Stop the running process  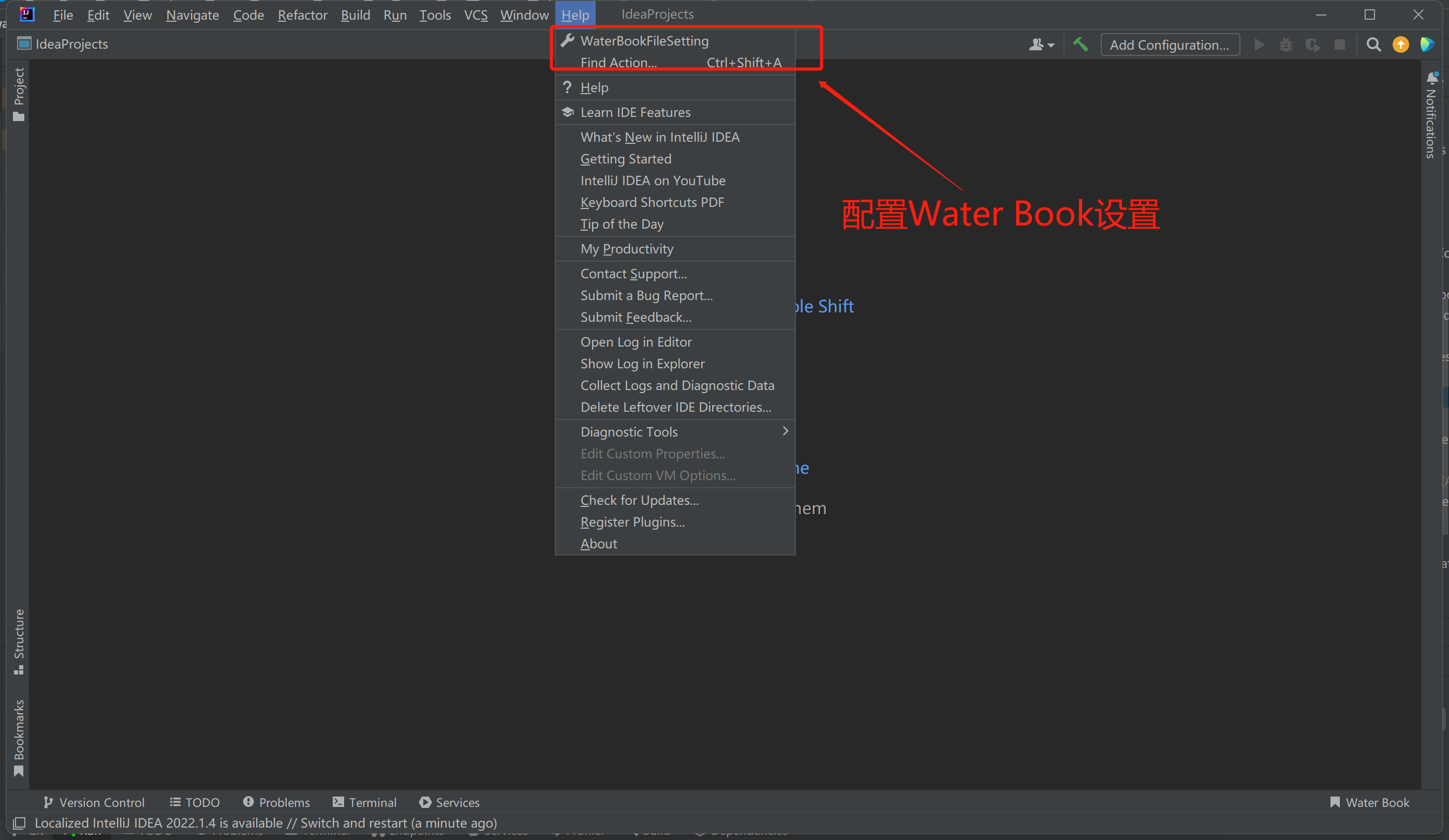[x=1340, y=44]
